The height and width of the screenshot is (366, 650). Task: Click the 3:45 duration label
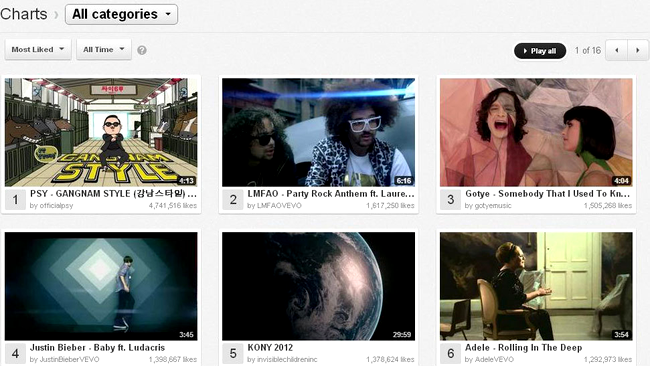click(186, 334)
